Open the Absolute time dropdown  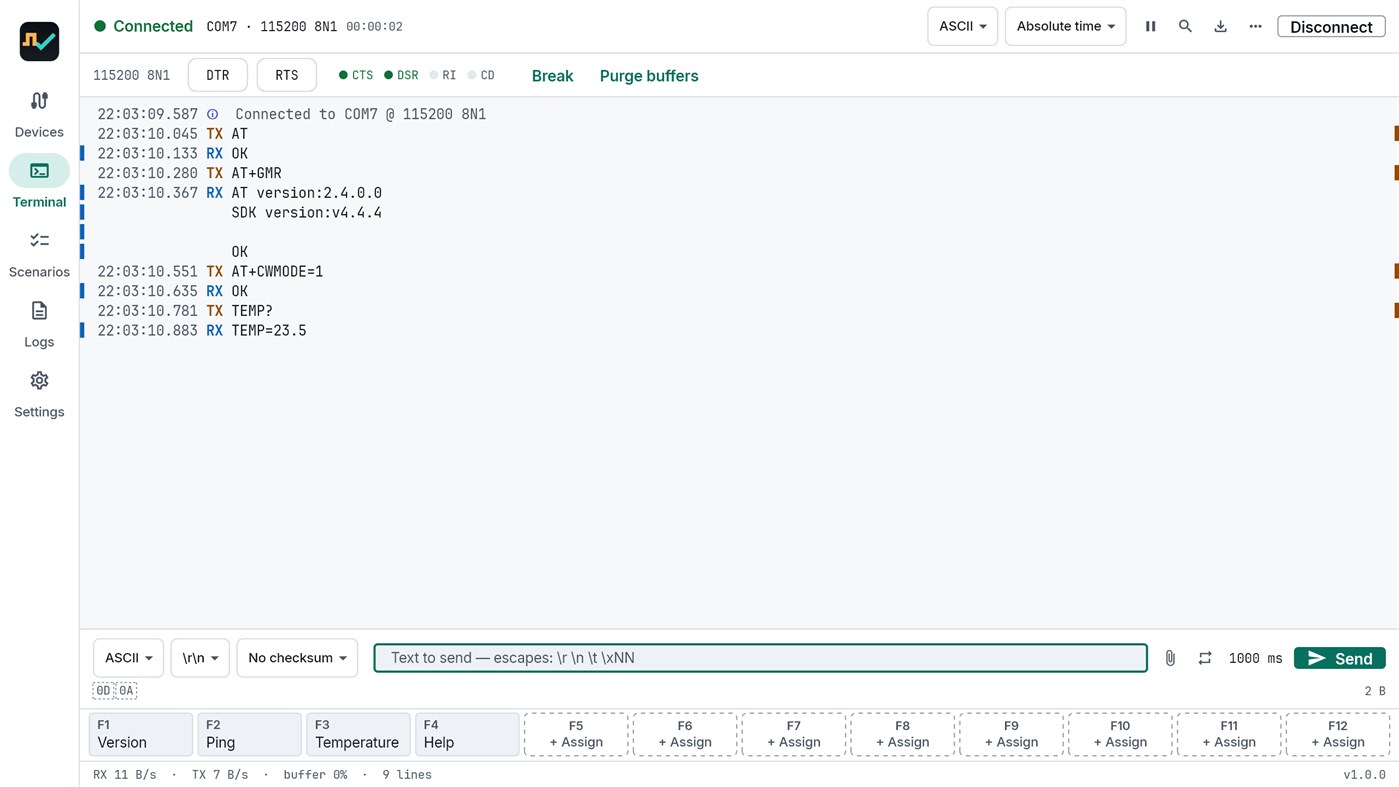click(x=1065, y=27)
